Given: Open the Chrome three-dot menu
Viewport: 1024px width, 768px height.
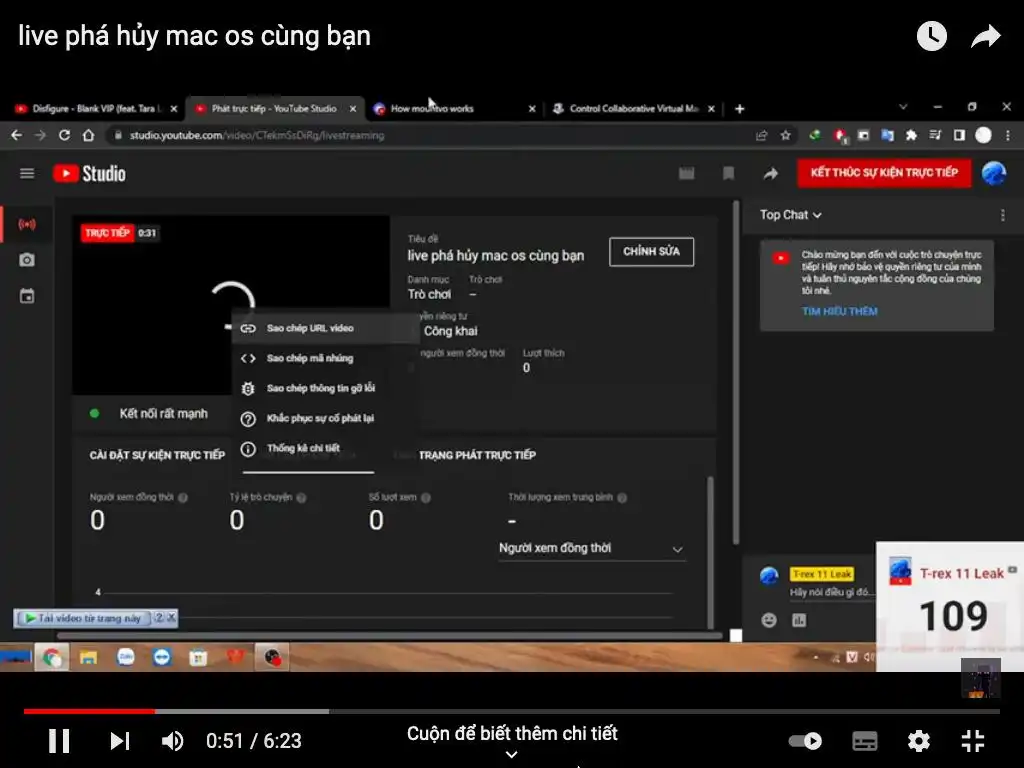Looking at the screenshot, I should pos(1008,135).
